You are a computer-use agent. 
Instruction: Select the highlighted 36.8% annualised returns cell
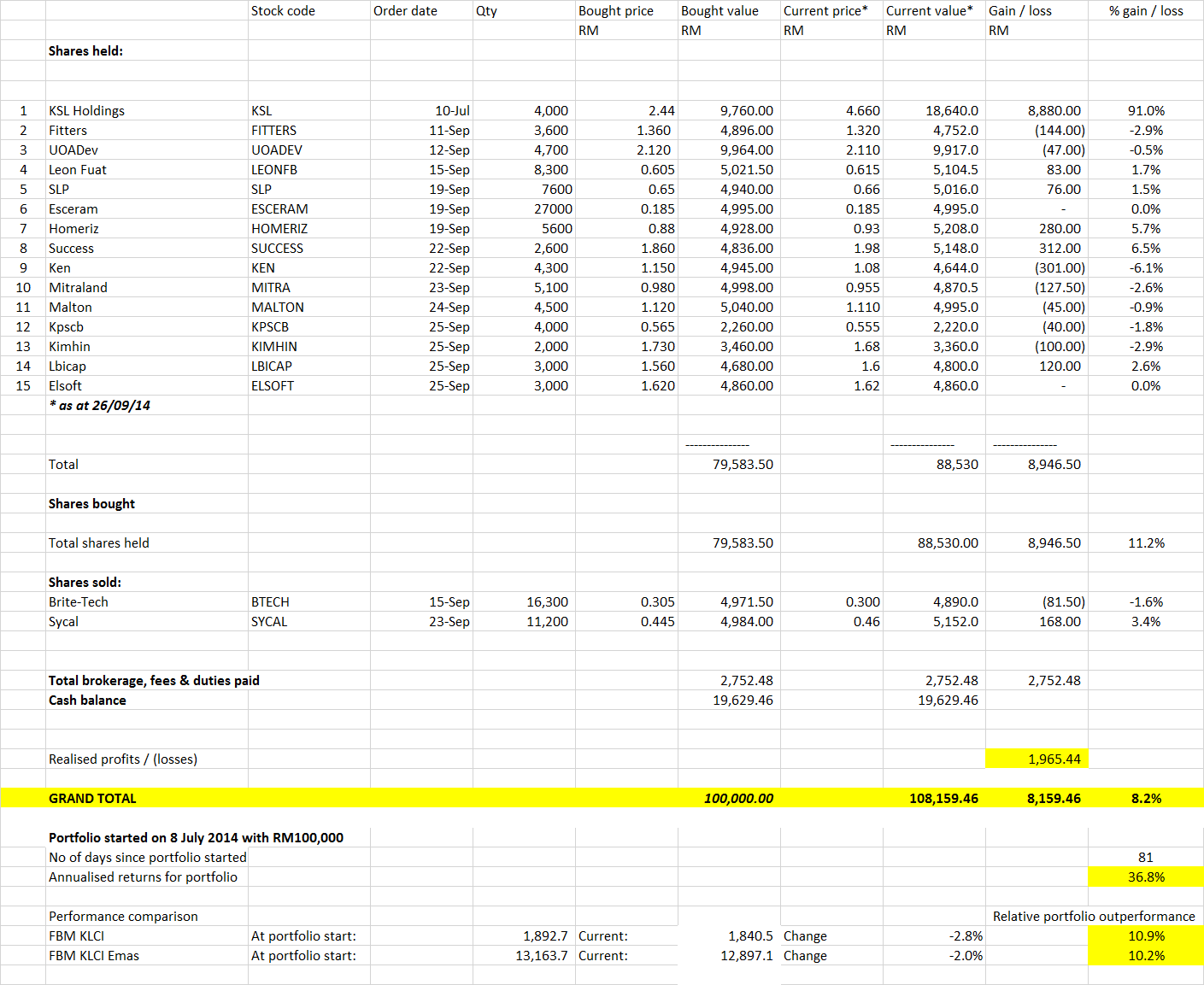pyautogui.click(x=1146, y=877)
